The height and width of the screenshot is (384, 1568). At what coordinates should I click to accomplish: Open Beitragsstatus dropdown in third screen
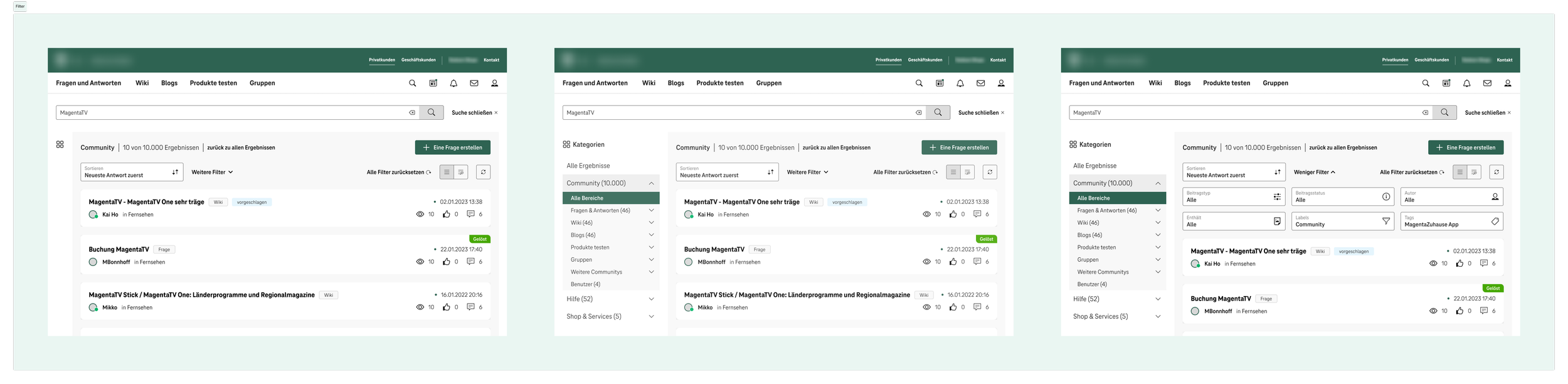click(x=1343, y=196)
